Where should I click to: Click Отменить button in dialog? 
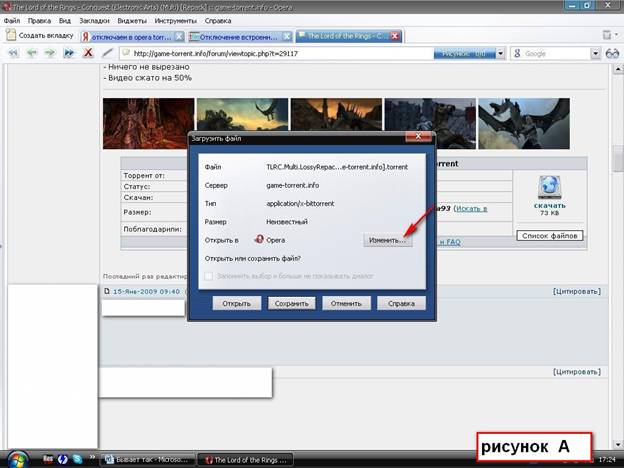tap(346, 303)
